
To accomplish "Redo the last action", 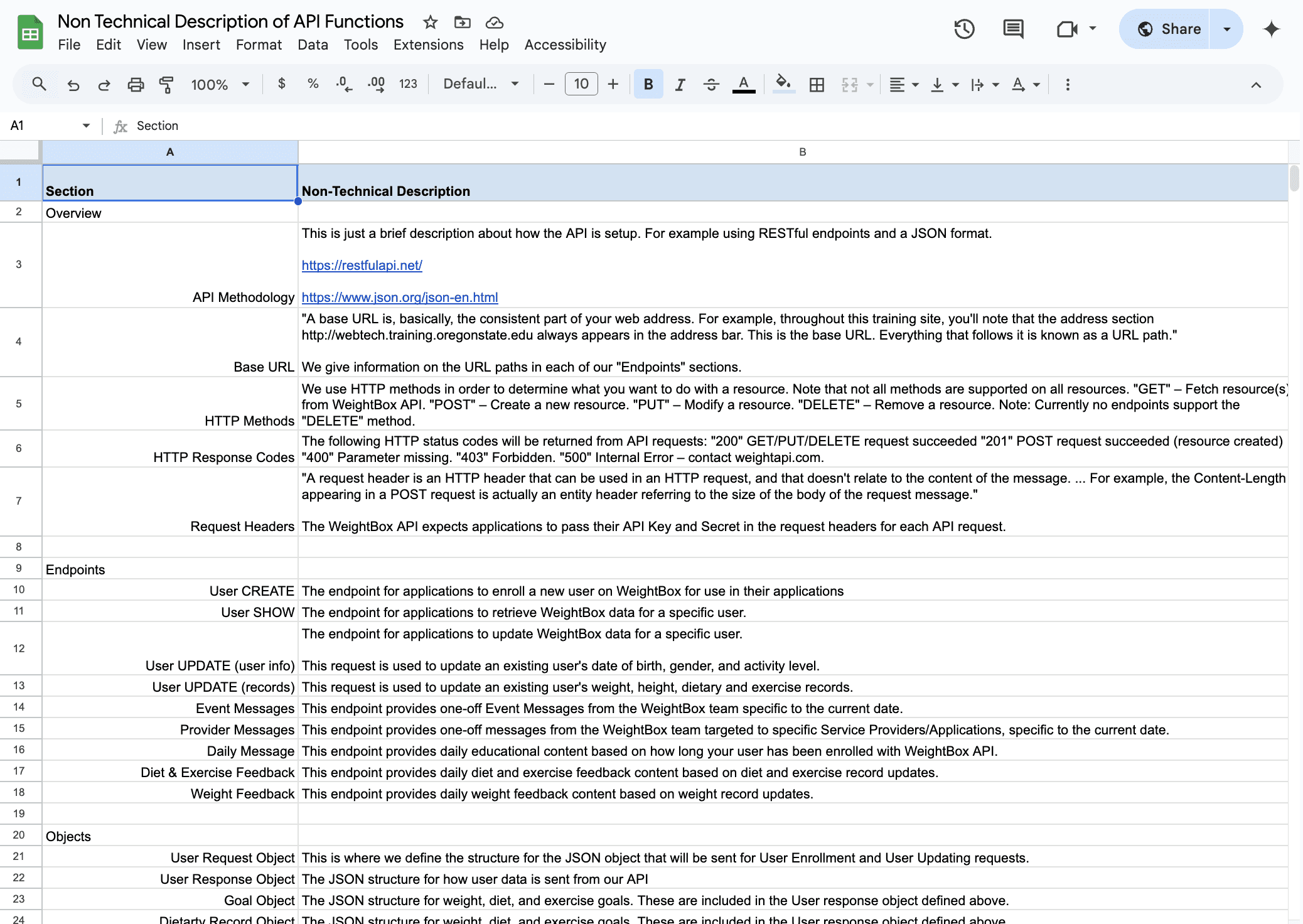I will click(104, 84).
